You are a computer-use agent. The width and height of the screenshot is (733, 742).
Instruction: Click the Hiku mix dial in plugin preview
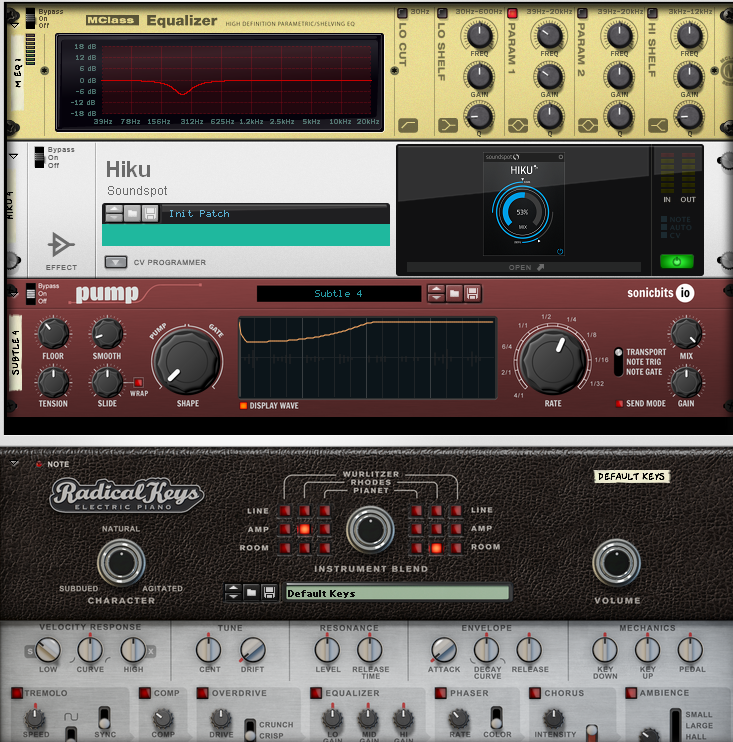click(x=522, y=212)
